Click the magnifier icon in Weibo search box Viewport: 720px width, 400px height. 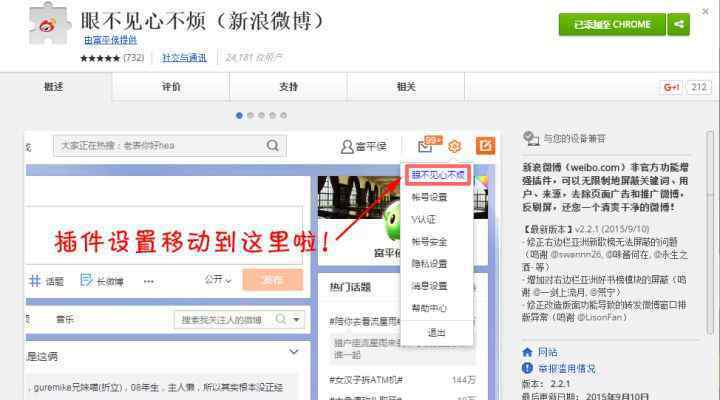coord(272,146)
